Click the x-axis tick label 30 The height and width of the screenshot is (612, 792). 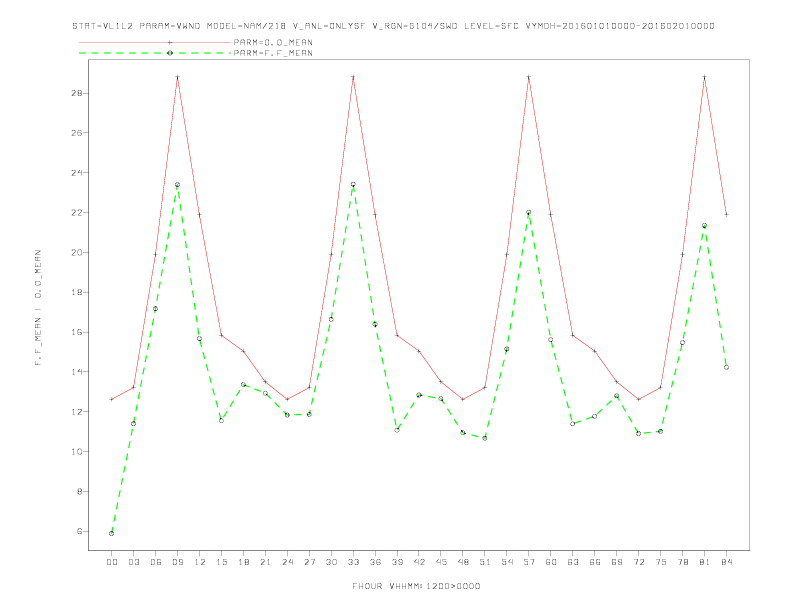click(x=331, y=562)
